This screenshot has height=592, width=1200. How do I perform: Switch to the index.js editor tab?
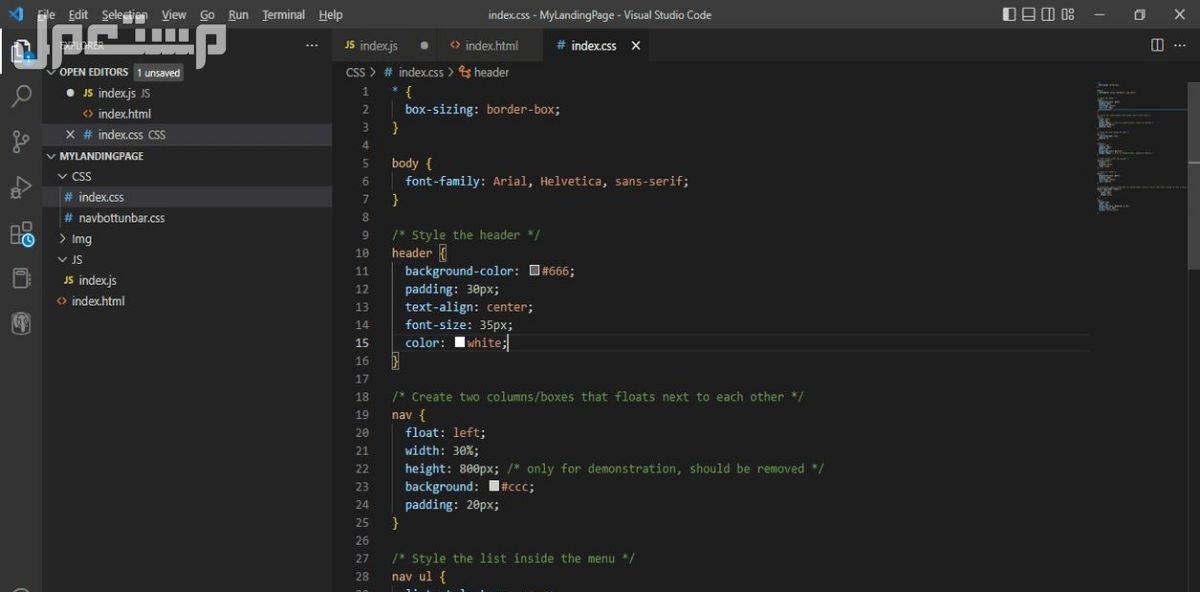pos(386,46)
